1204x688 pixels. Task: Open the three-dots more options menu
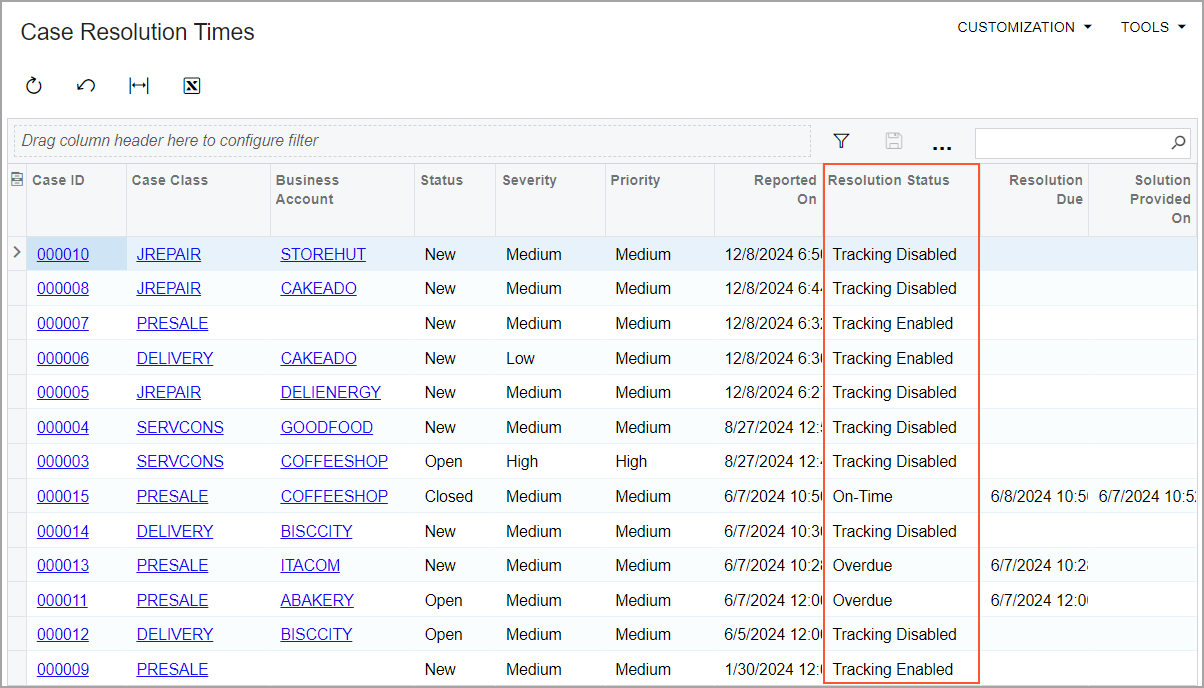click(x=942, y=143)
